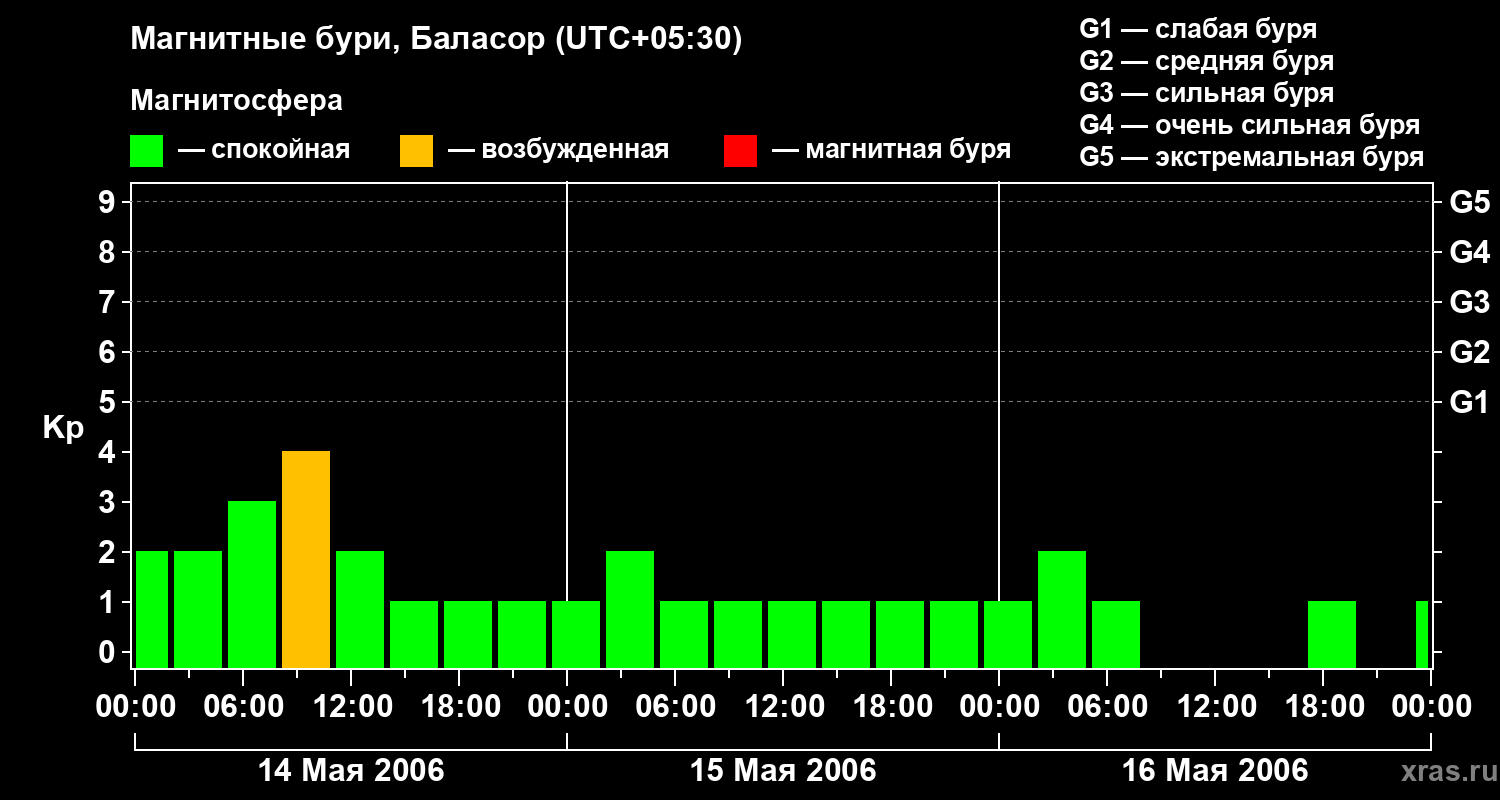Viewport: 1500px width, 800px height.
Task: Click the '— возбужденная' legend label
Action: point(558,151)
